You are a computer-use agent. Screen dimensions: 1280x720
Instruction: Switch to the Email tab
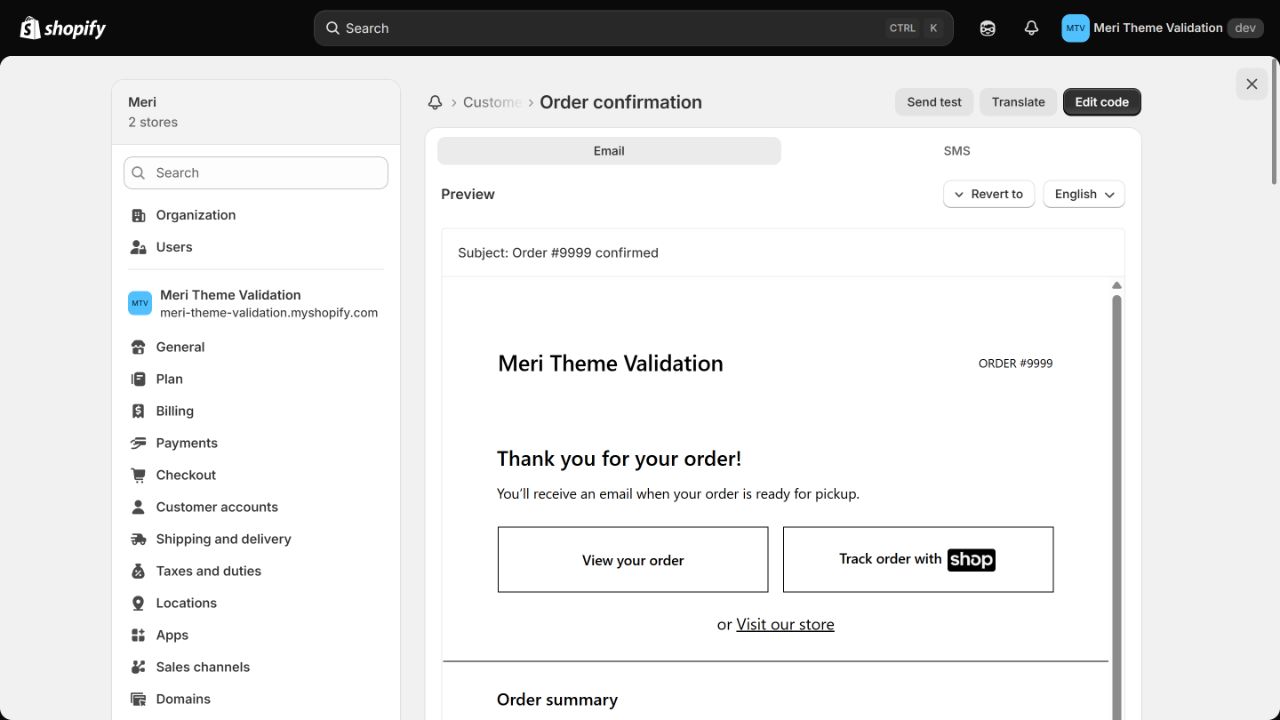click(609, 151)
